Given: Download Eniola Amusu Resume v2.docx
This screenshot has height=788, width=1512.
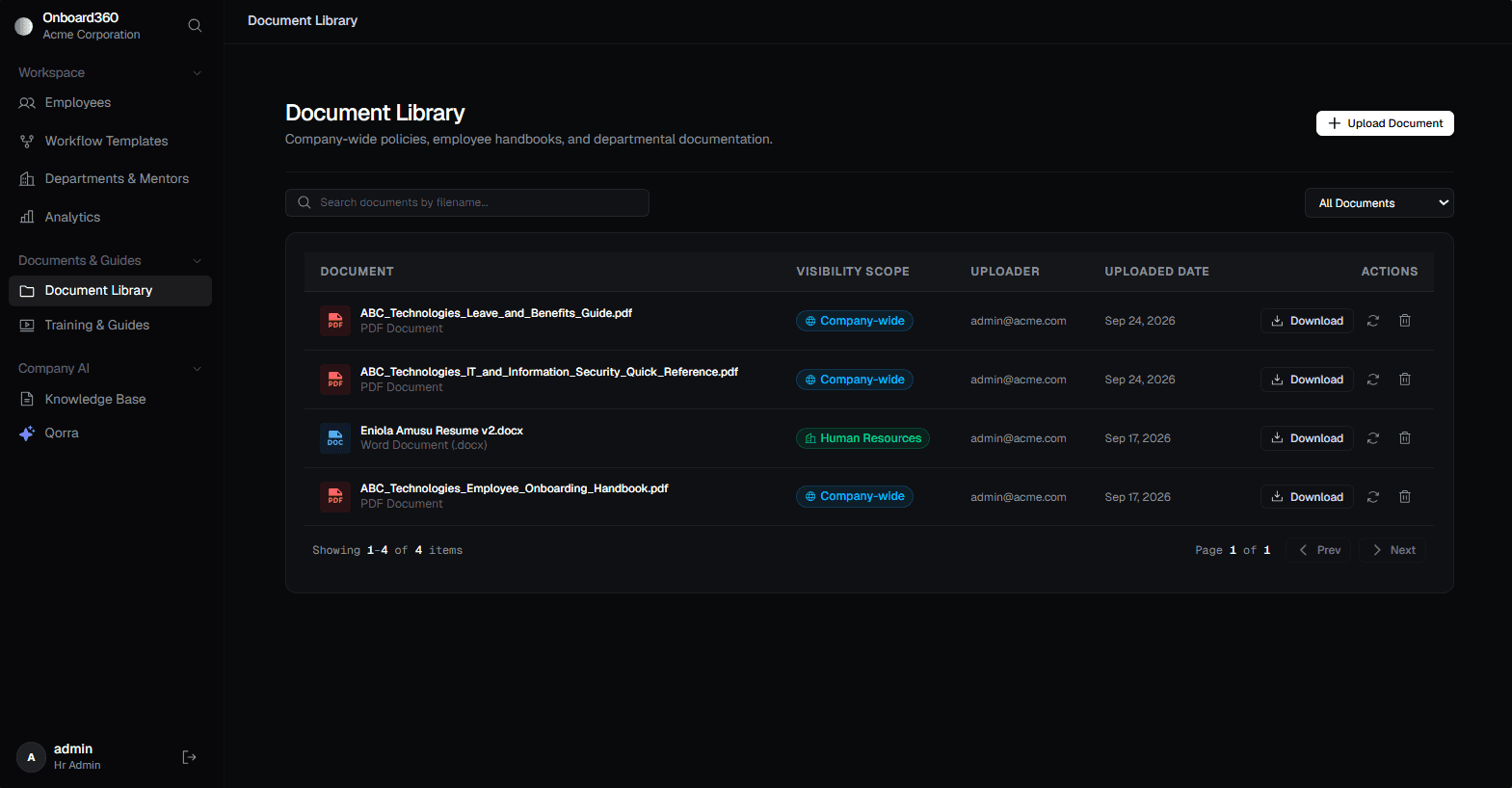Looking at the screenshot, I should coord(1307,438).
